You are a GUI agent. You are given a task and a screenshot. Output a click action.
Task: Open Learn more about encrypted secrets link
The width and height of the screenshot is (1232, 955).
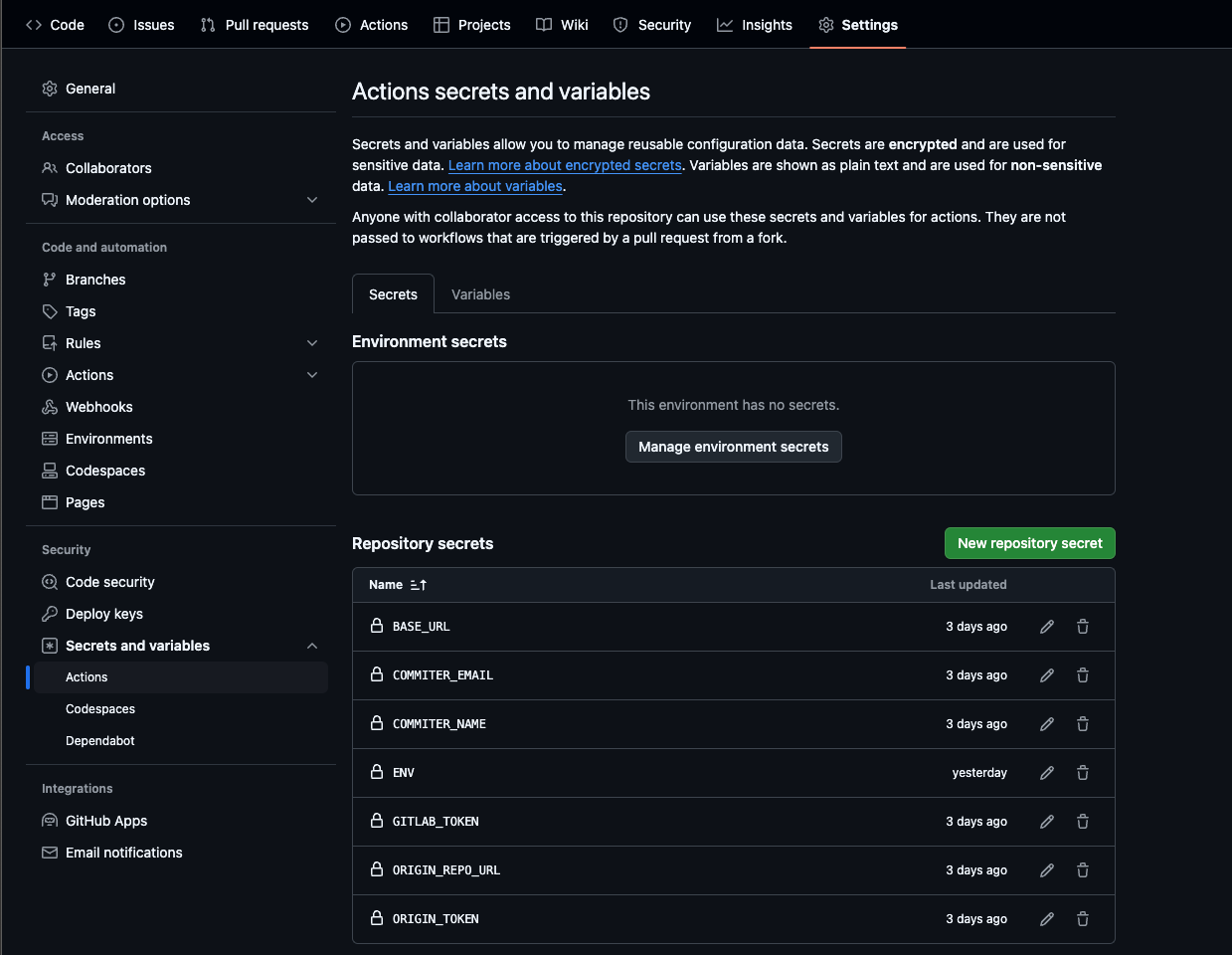point(565,165)
